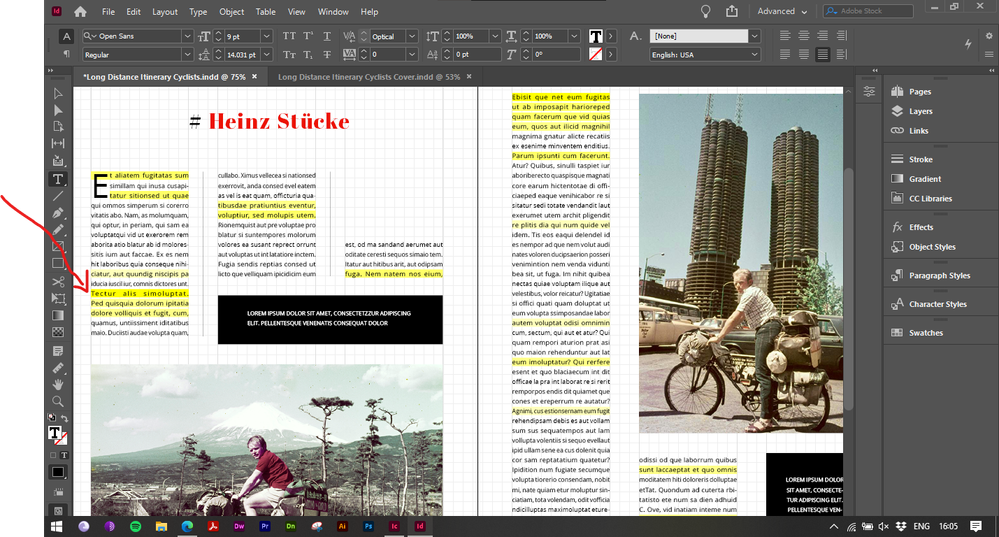The image size is (999, 537).
Task: Click the Share upload icon
Action: [733, 12]
